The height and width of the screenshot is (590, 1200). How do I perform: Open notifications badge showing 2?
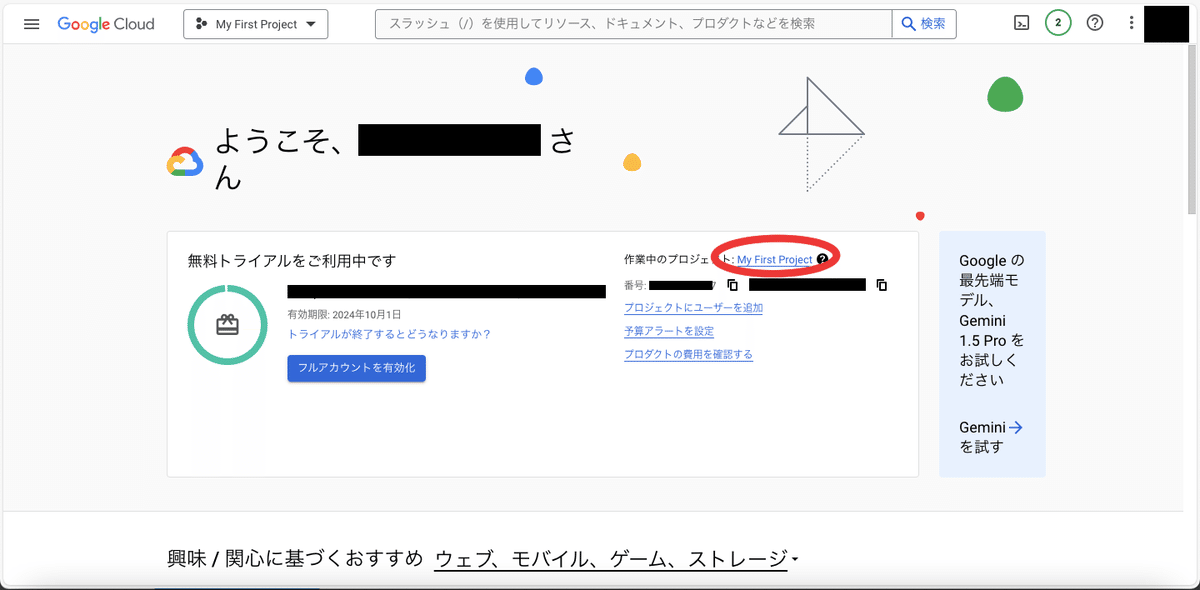click(1058, 23)
